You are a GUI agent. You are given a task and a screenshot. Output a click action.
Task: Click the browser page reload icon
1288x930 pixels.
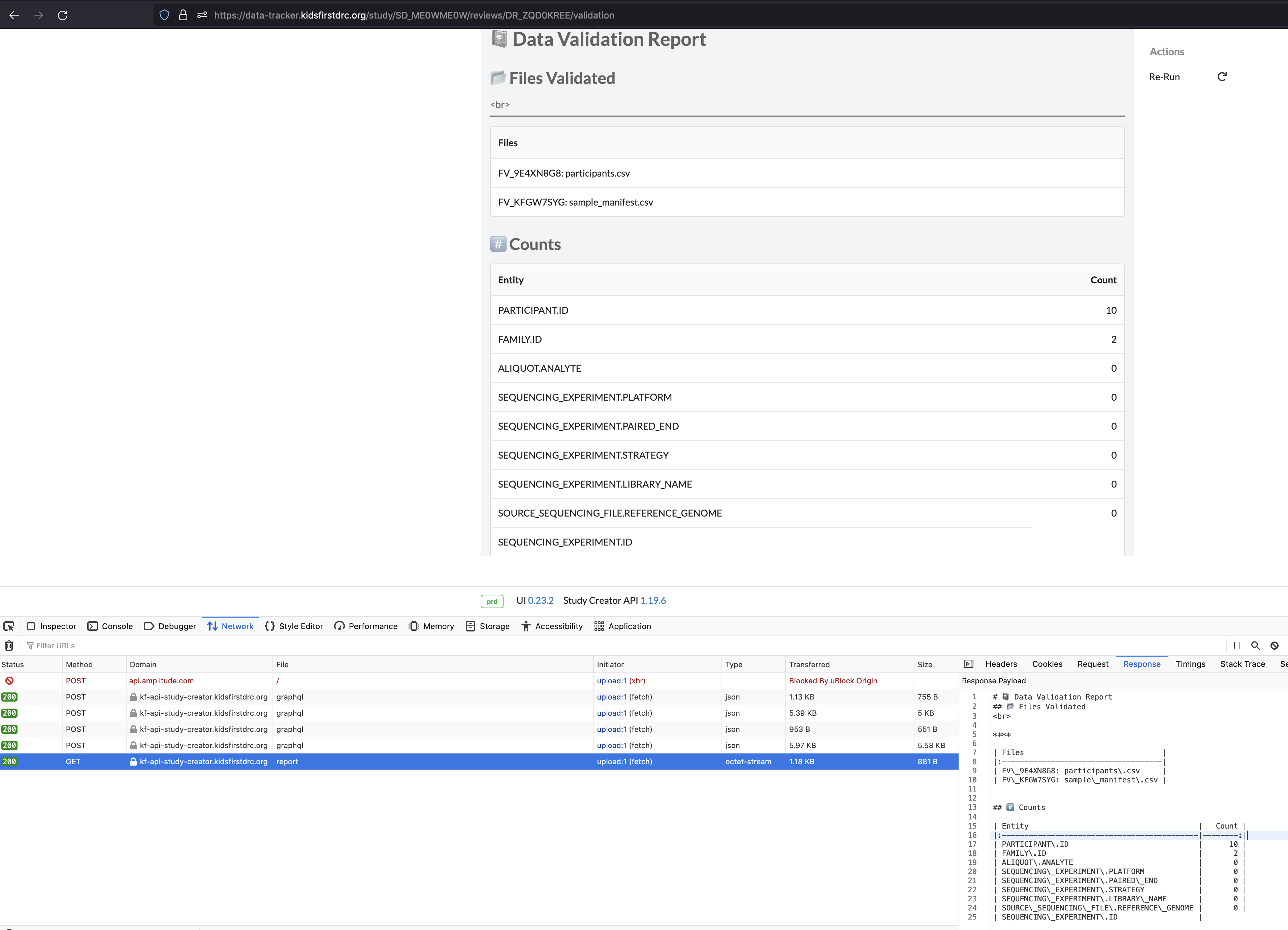[62, 15]
